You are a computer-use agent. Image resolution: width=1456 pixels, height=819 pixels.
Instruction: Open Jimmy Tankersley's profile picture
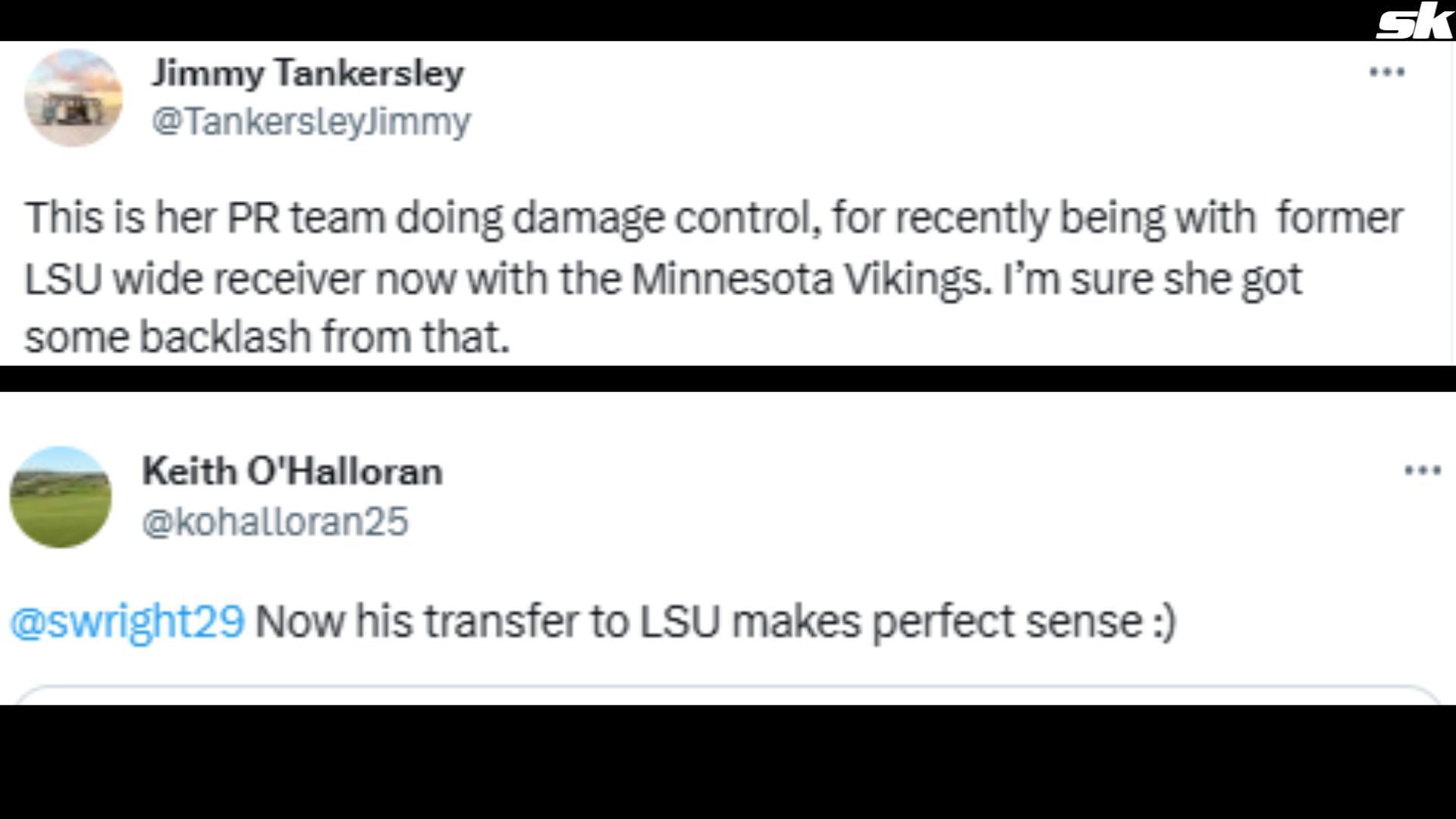[x=74, y=98]
